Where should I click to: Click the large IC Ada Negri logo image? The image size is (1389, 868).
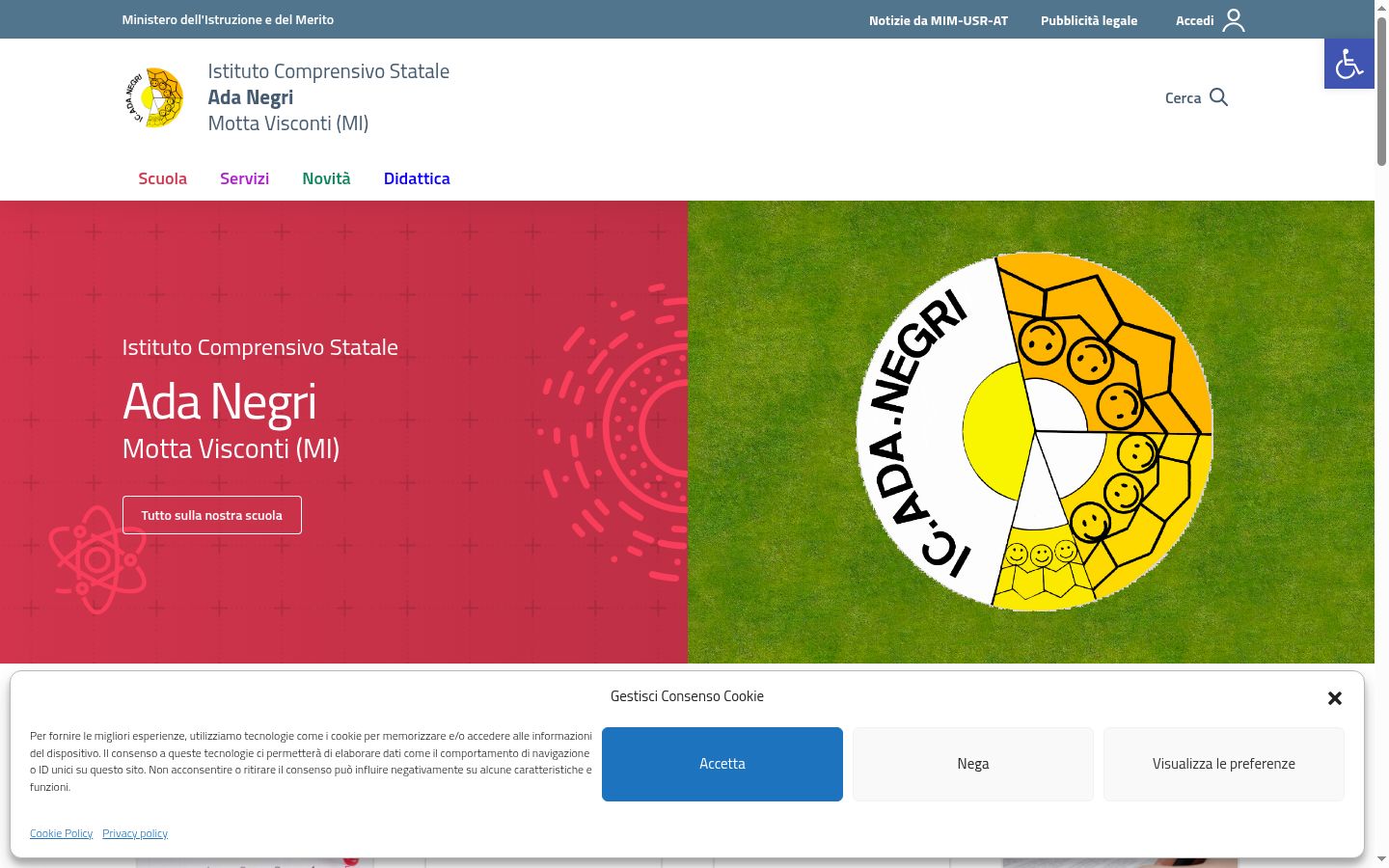point(1034,432)
